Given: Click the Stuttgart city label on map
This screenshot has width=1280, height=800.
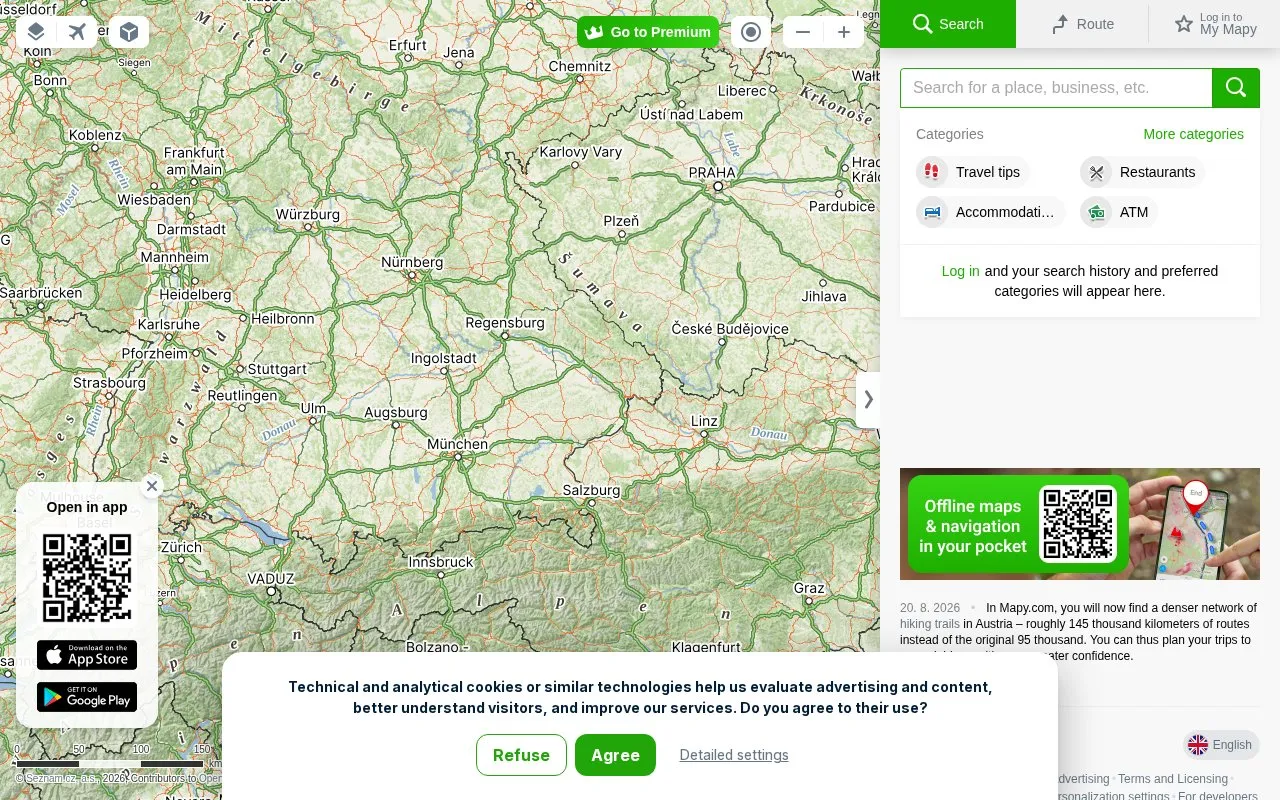Looking at the screenshot, I should pos(277,369).
